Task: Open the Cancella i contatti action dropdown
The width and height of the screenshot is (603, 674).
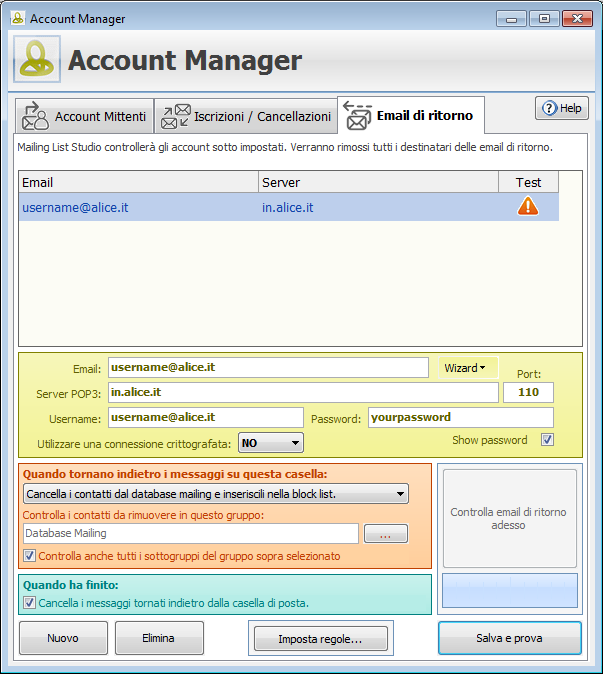Action: (x=215, y=493)
